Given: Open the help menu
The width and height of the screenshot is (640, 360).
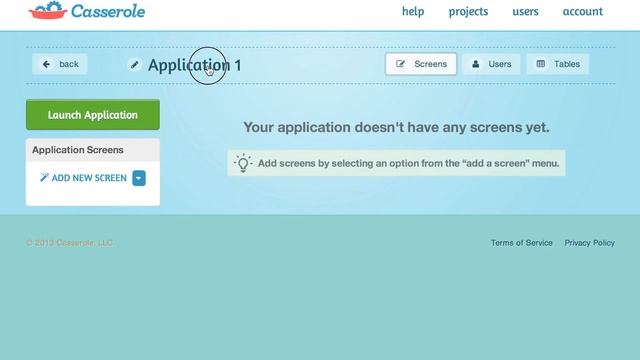Looking at the screenshot, I should (x=413, y=11).
